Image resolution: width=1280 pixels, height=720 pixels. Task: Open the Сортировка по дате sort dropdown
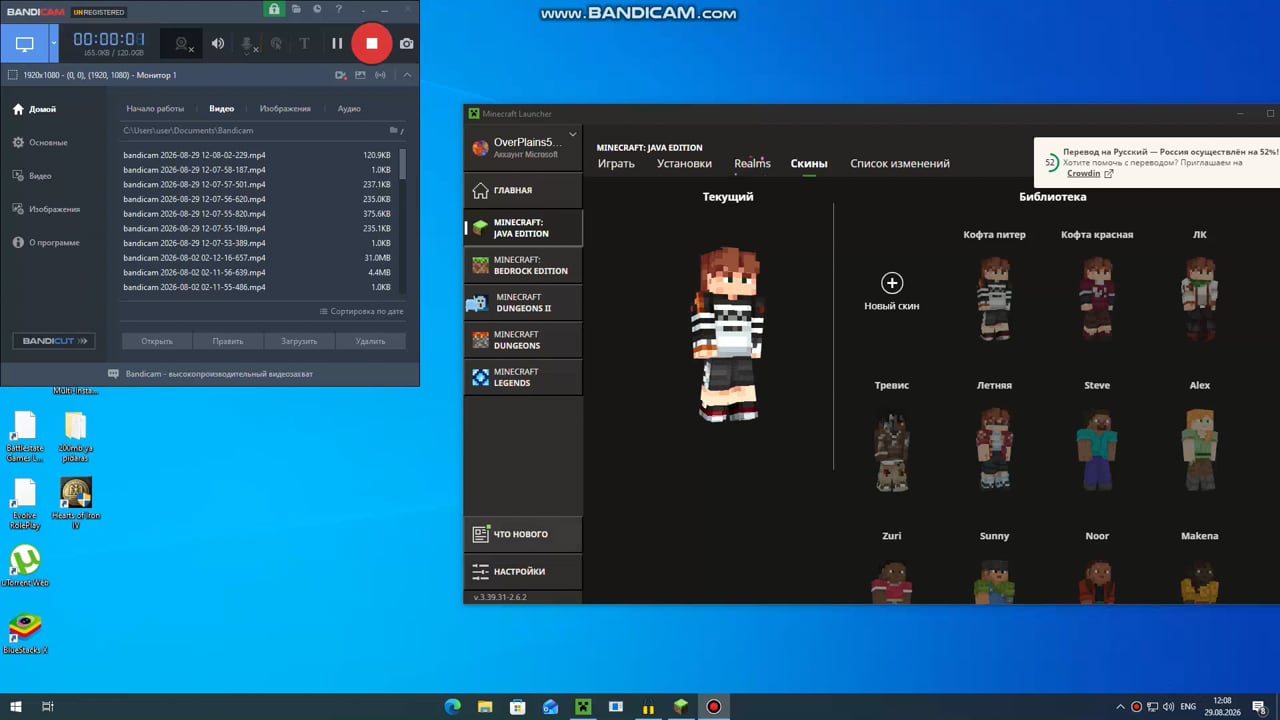361,311
